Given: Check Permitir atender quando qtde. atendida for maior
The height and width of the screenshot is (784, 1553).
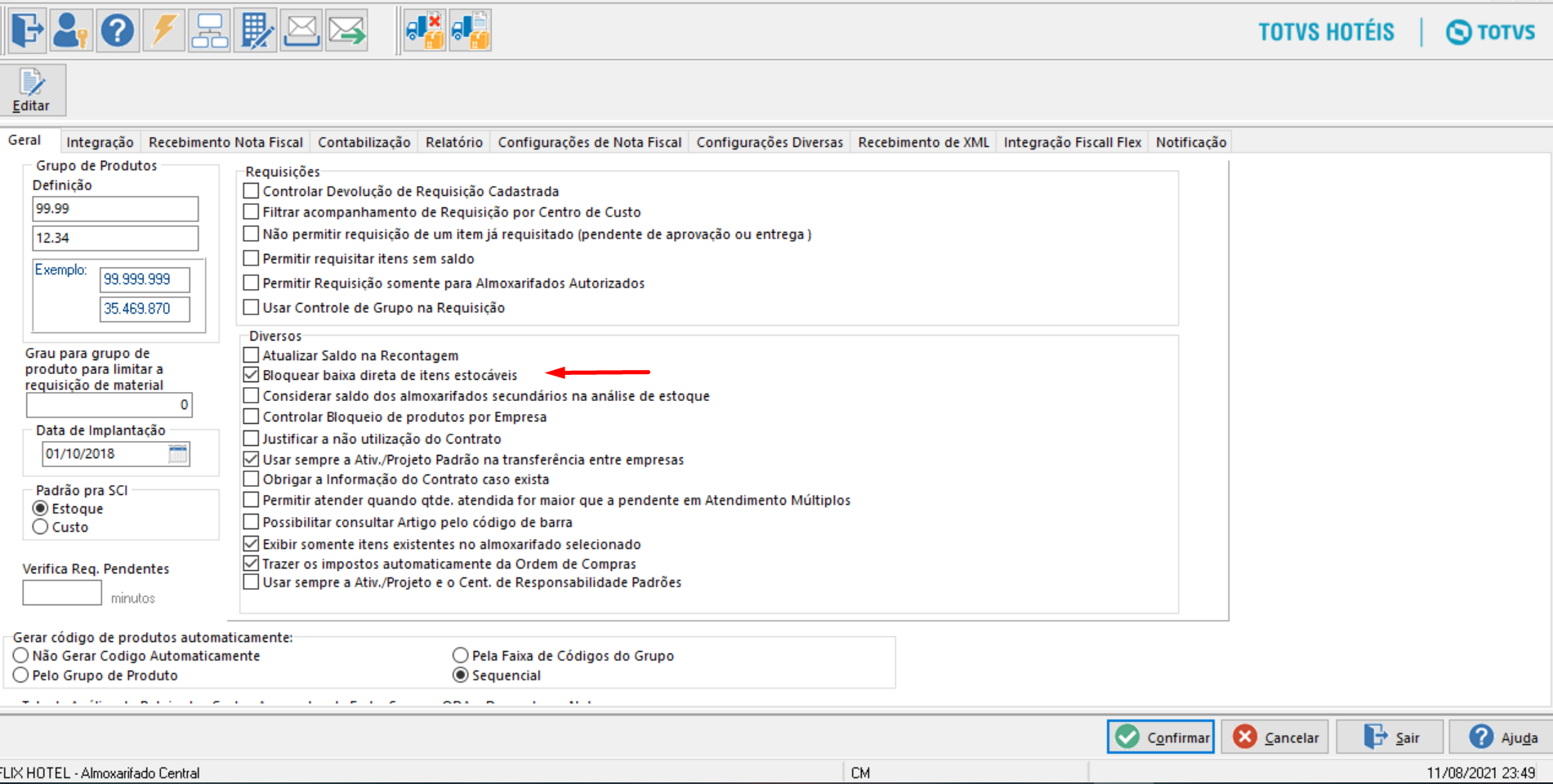Looking at the screenshot, I should (252, 500).
